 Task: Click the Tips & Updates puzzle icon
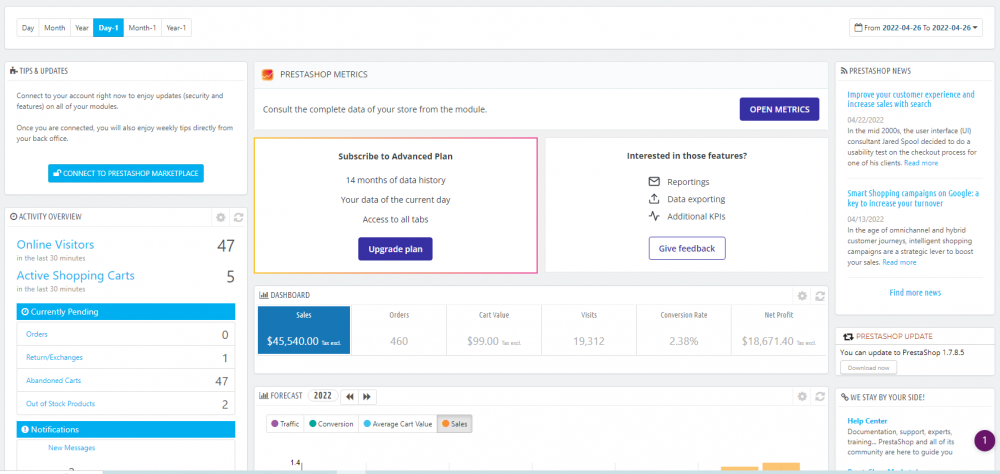[13, 71]
